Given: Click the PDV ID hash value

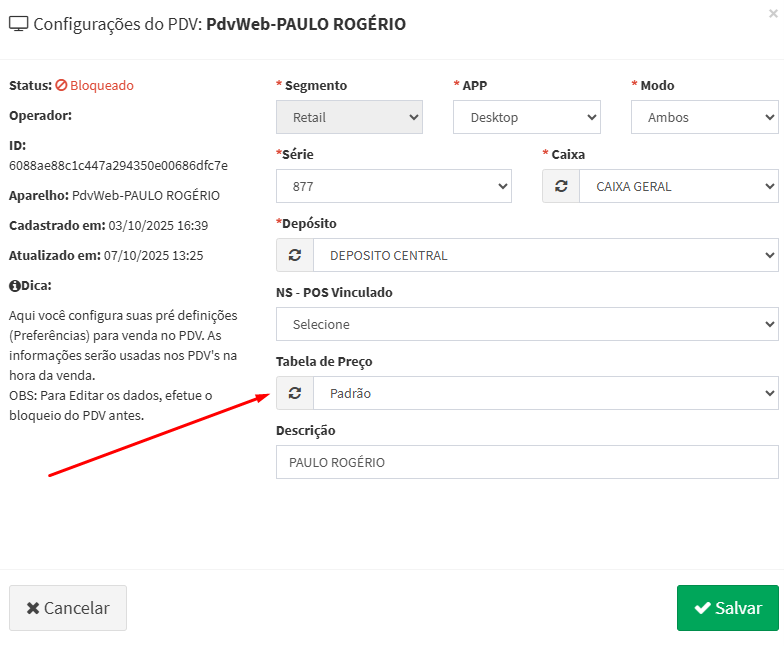Looking at the screenshot, I should [118, 165].
